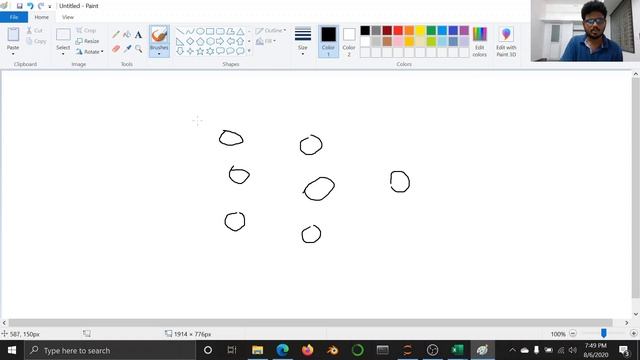Open the Rotate dropdown
Screen dimensions: 640x360
tap(89, 52)
